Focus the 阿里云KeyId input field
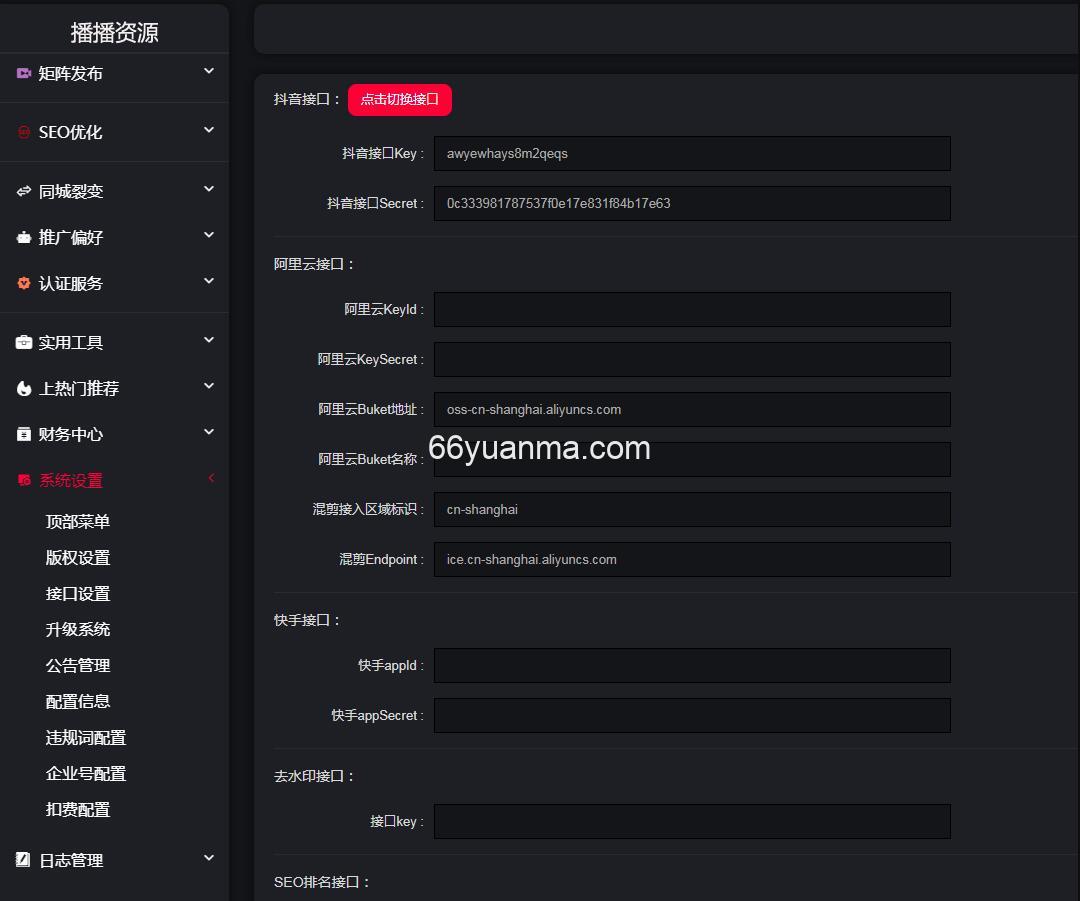This screenshot has height=901, width=1080. [x=692, y=309]
